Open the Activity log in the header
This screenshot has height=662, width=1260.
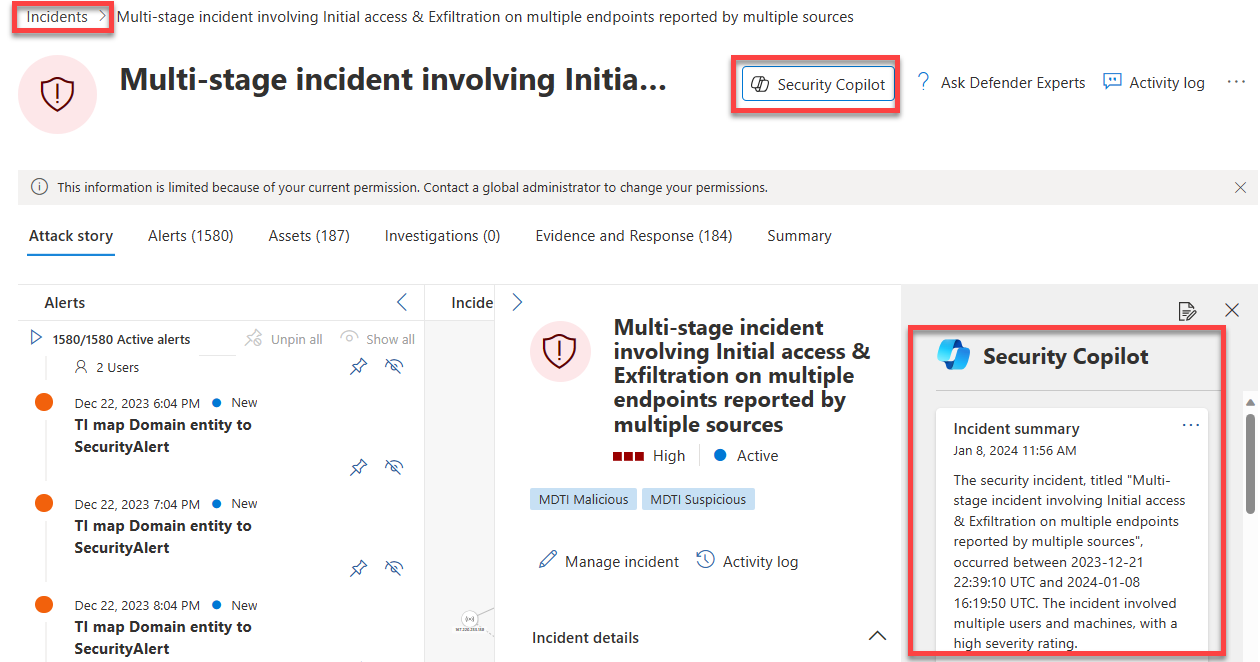(x=1153, y=83)
